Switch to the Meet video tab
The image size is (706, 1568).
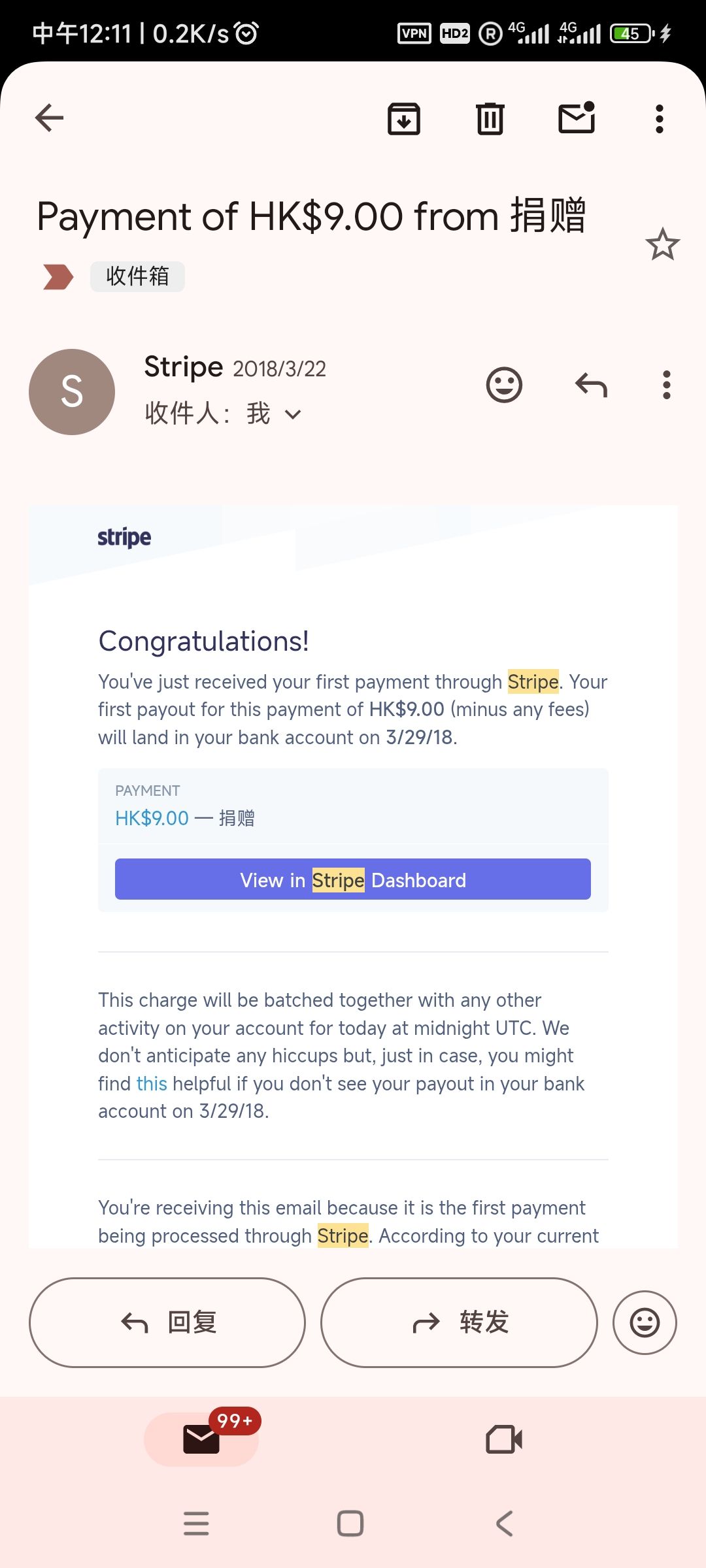pyautogui.click(x=504, y=1439)
